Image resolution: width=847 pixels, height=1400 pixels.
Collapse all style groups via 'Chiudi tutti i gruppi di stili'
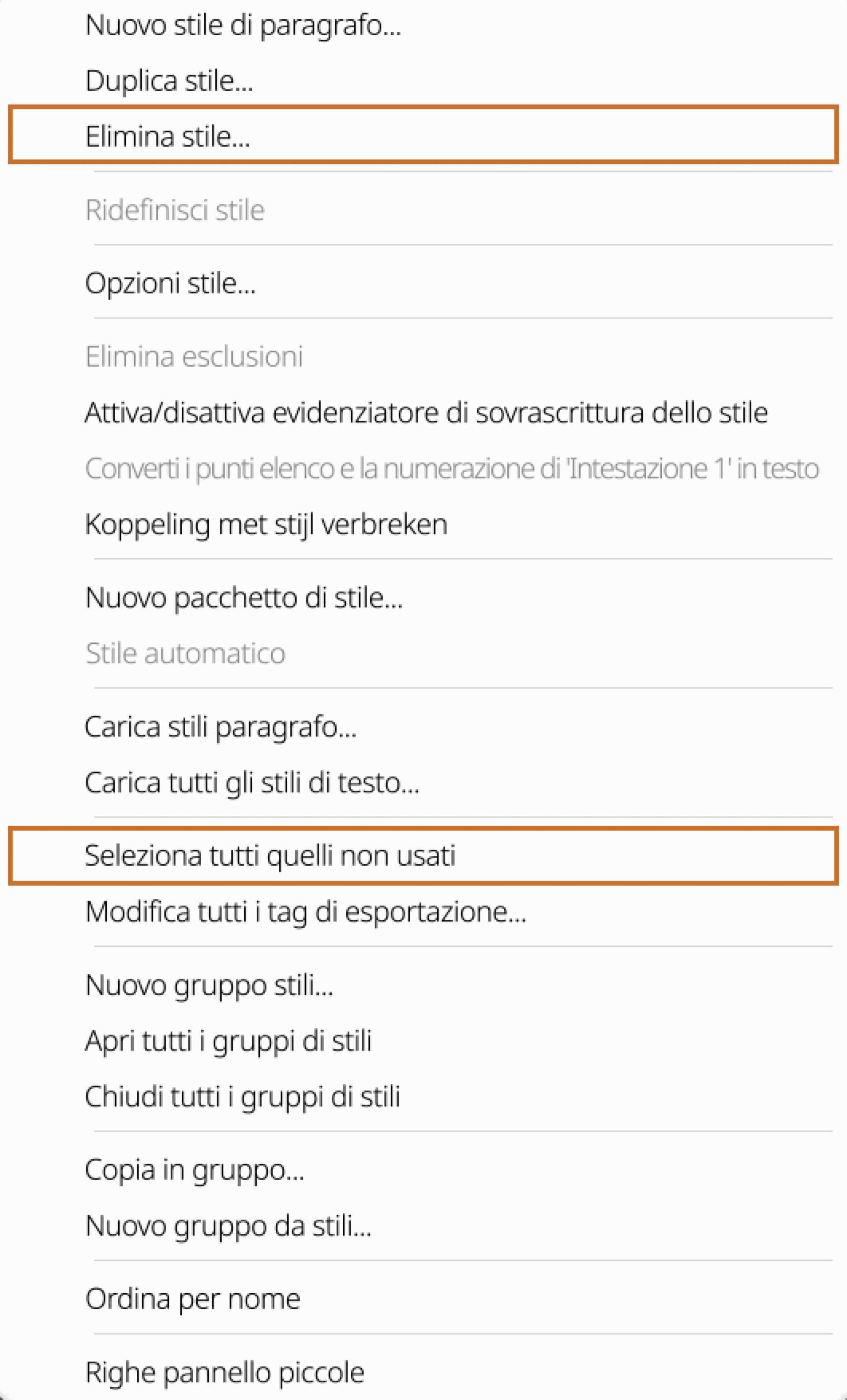[x=244, y=1097]
